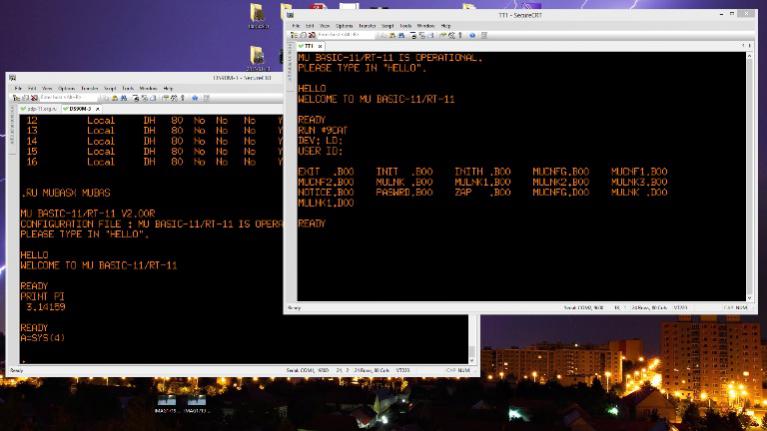
Task: Click blue Help icon in DS90M-1 toolbar
Action: pos(194,98)
